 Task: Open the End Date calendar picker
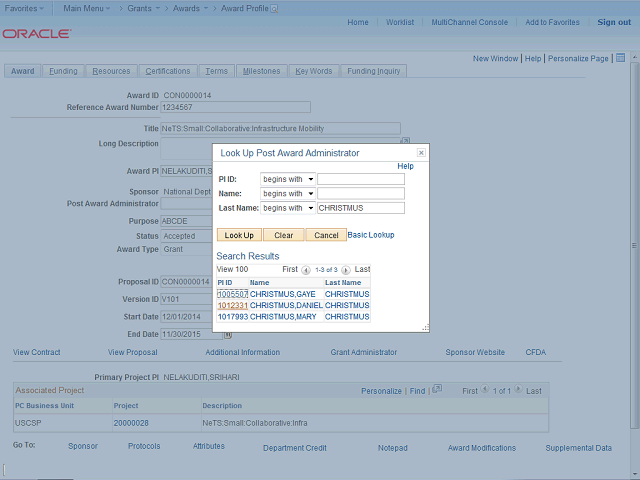coord(228,334)
